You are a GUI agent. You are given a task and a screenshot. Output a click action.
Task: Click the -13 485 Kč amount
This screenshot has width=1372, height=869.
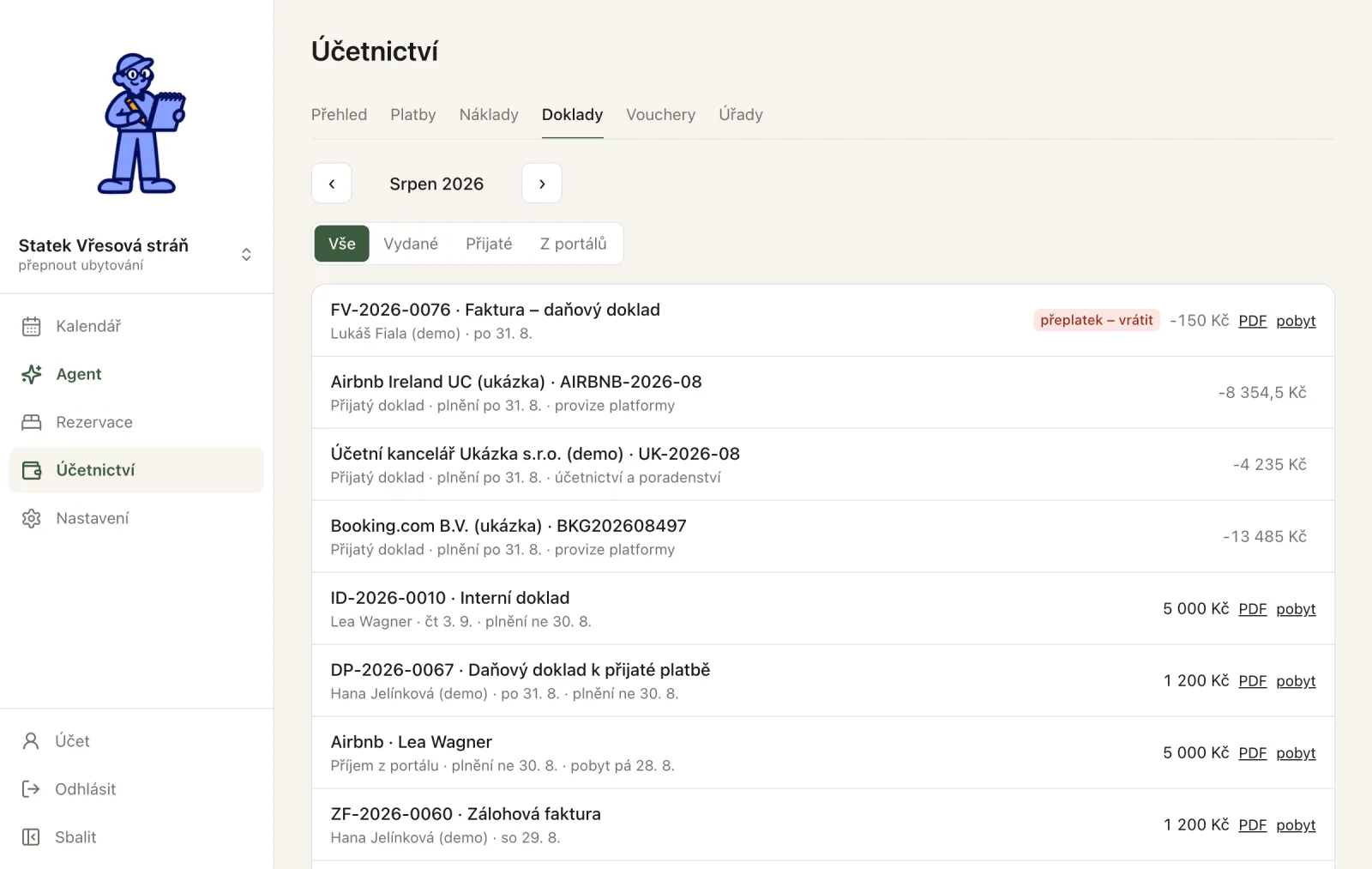(1265, 536)
